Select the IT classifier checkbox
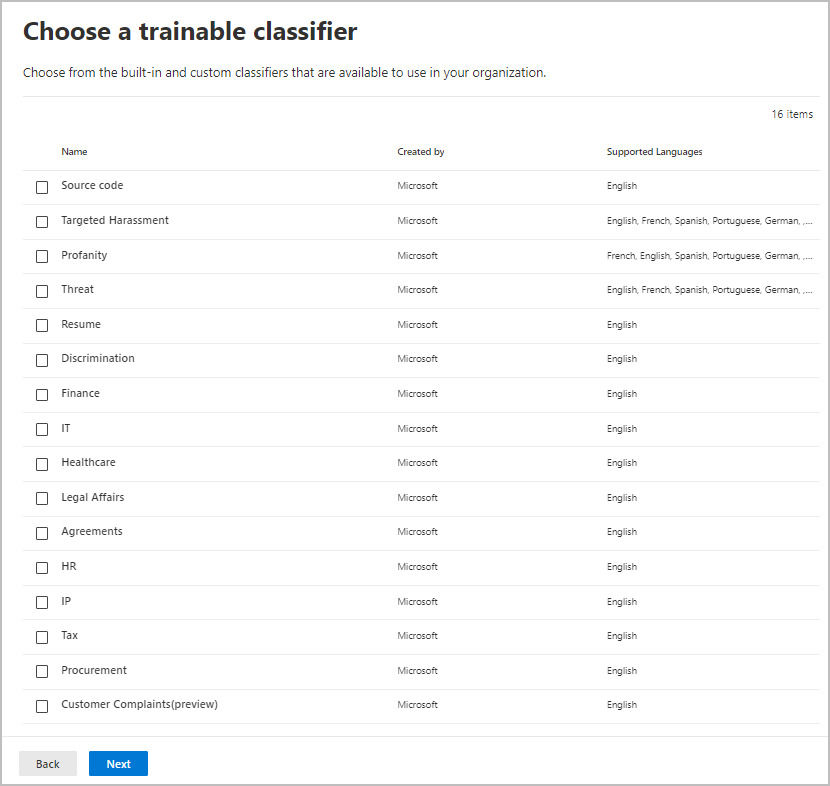Image resolution: width=830 pixels, height=786 pixels. 41,429
